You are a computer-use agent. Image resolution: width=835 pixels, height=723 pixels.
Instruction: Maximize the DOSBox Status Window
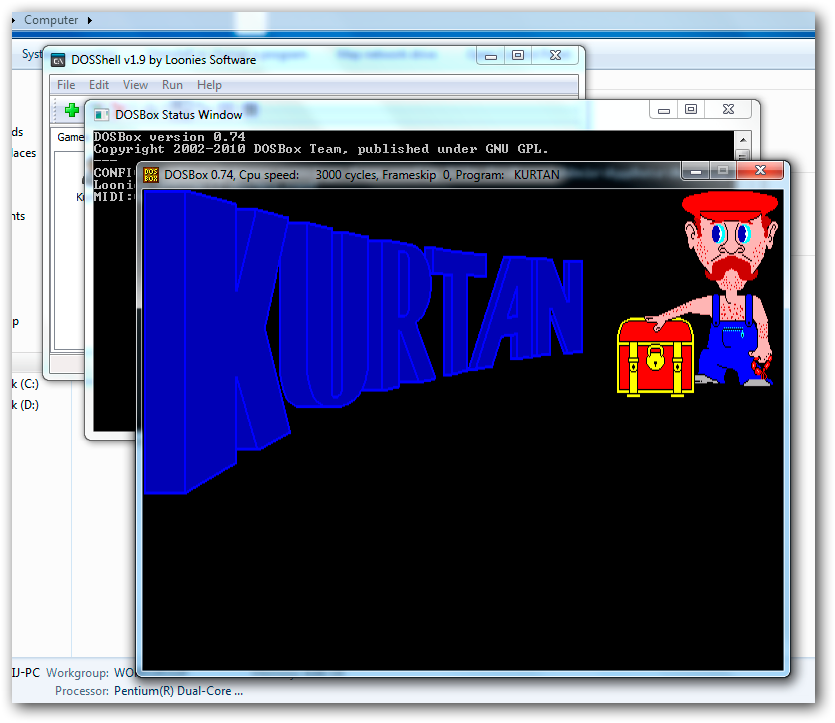tap(691, 110)
